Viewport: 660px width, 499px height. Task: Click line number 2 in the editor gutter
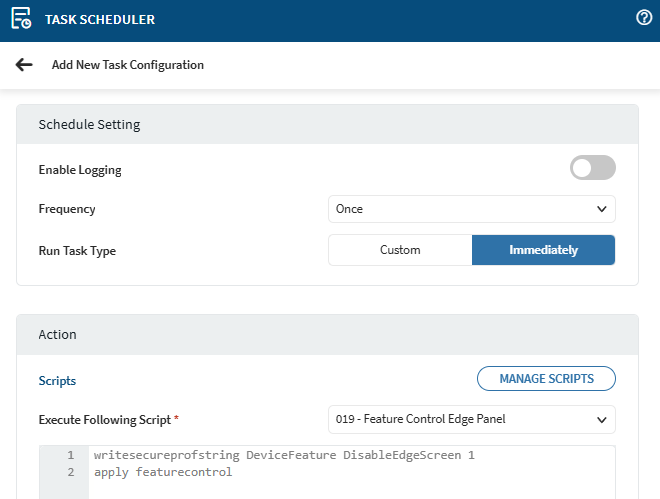pos(71,472)
